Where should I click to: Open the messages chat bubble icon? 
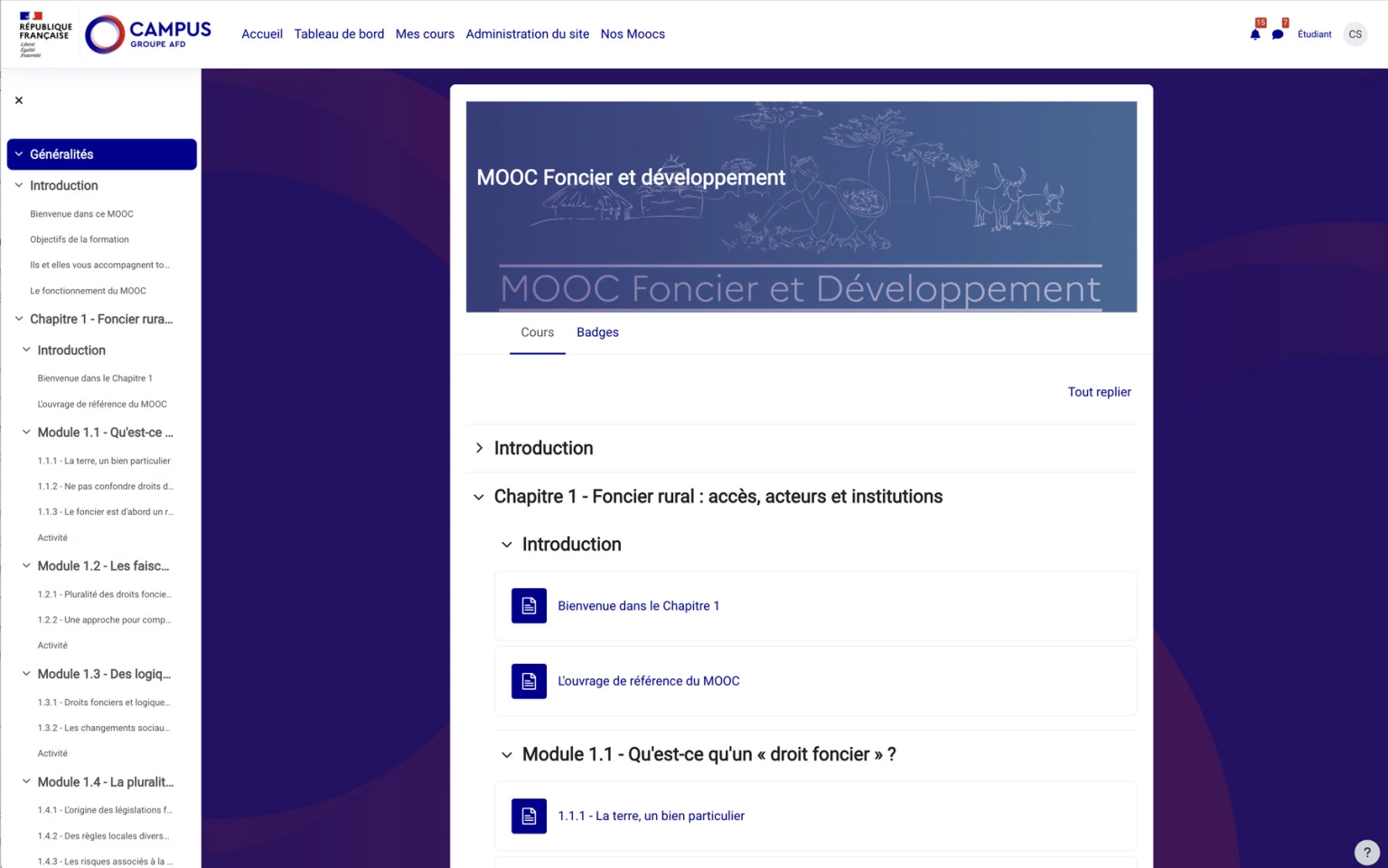coord(1278,33)
